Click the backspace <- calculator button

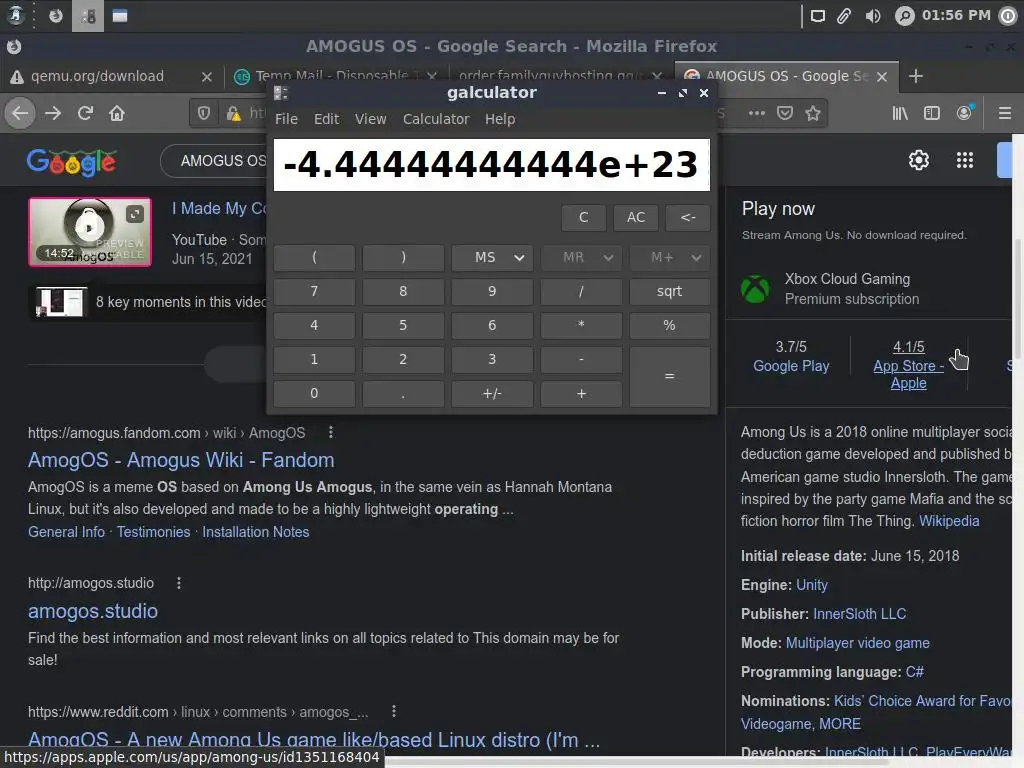click(x=688, y=217)
